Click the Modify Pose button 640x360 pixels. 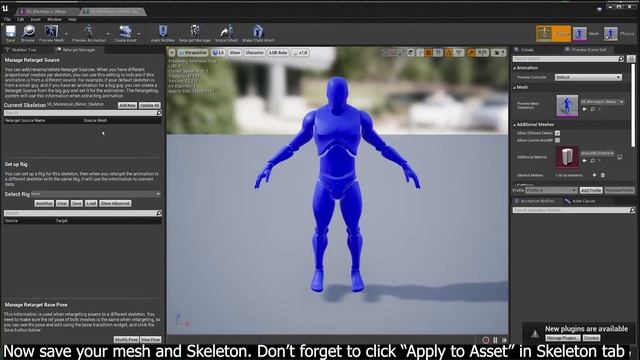click(x=126, y=340)
